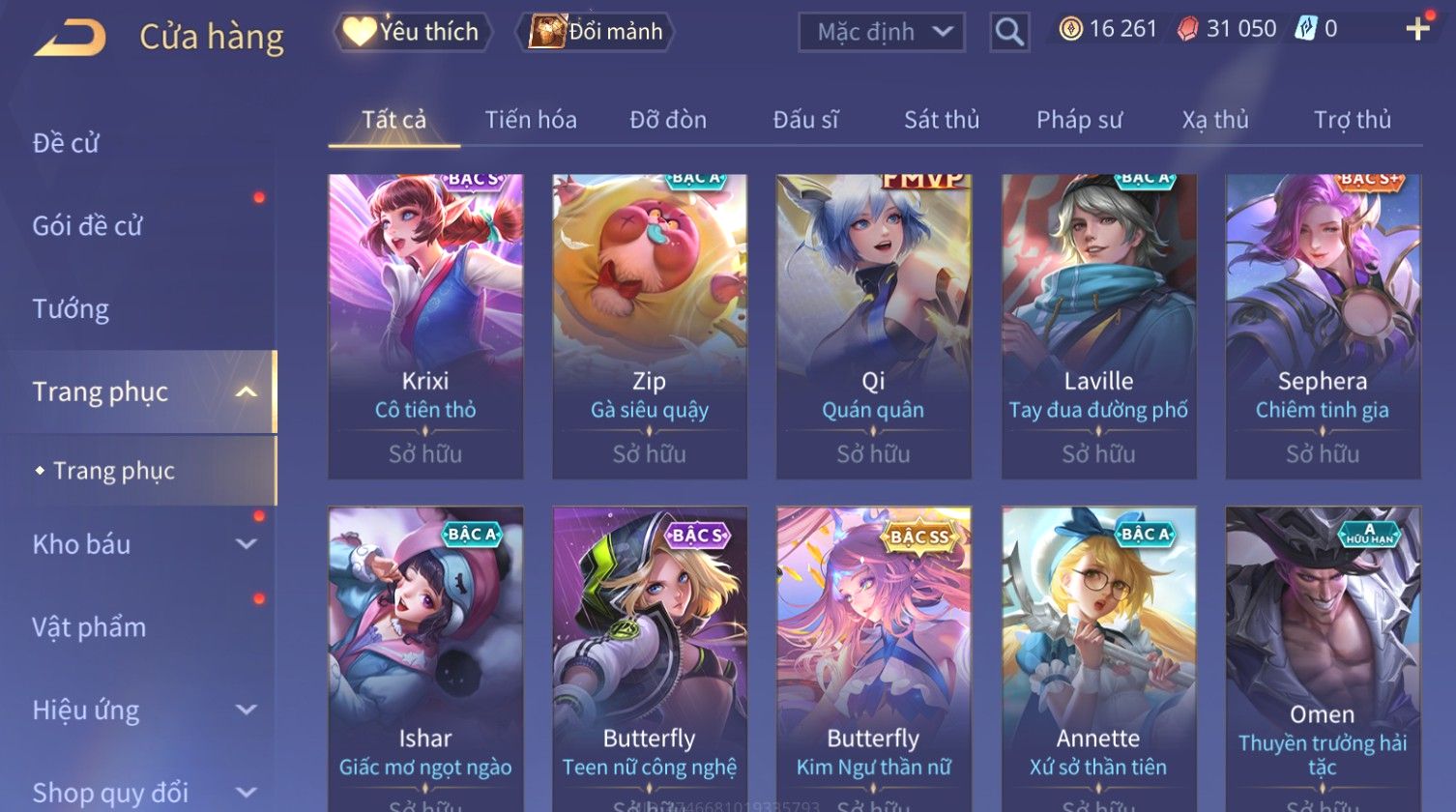The width and height of the screenshot is (1456, 812).
Task: Open the search magnifier icon
Action: click(x=1009, y=32)
